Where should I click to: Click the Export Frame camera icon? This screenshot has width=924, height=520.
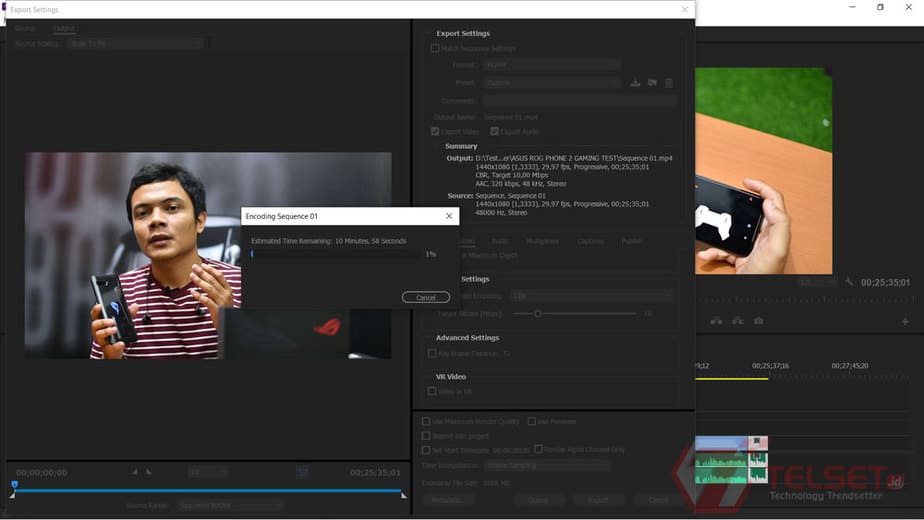point(758,321)
